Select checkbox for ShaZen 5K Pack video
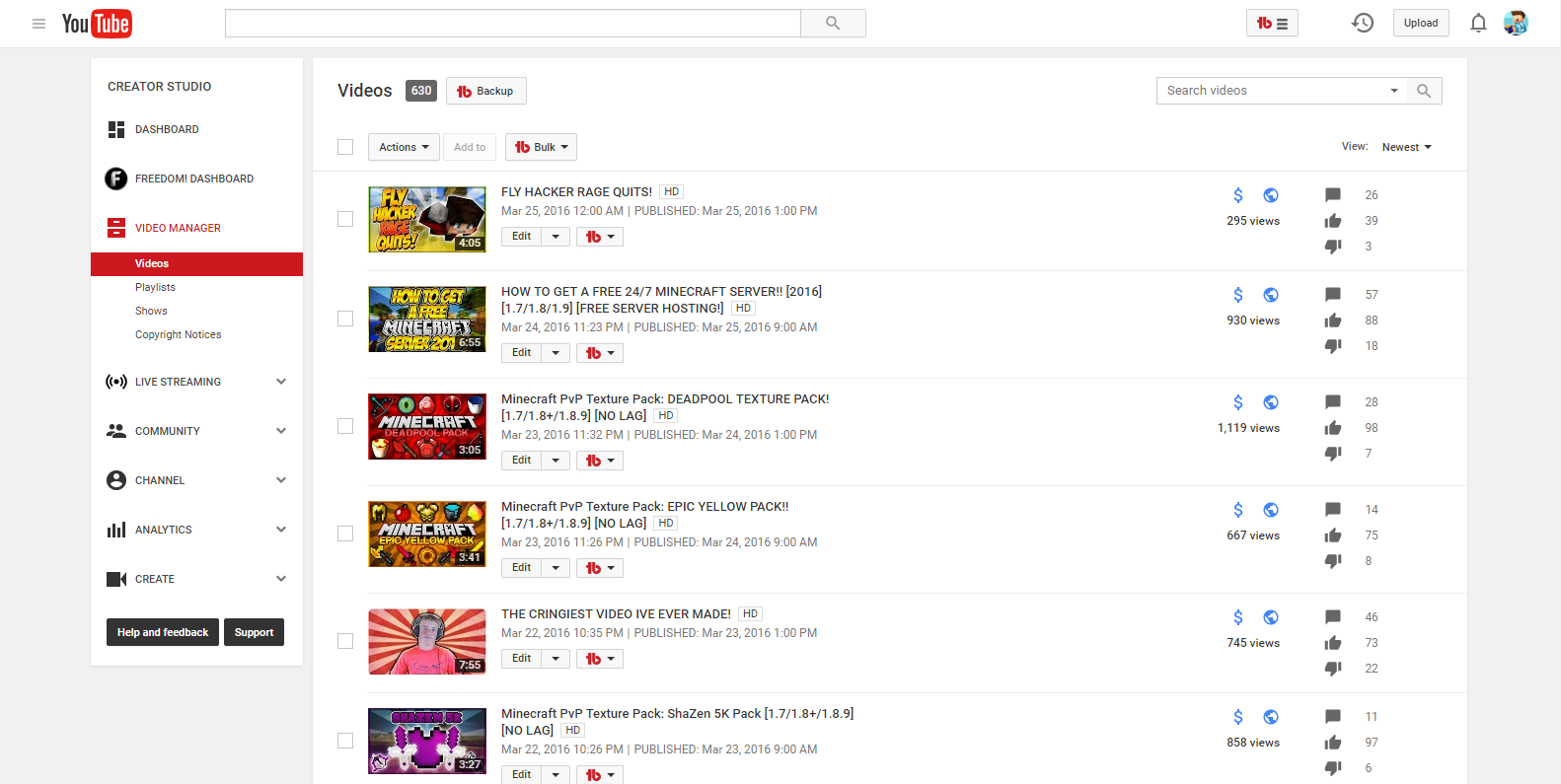The width and height of the screenshot is (1561, 784). coord(345,741)
